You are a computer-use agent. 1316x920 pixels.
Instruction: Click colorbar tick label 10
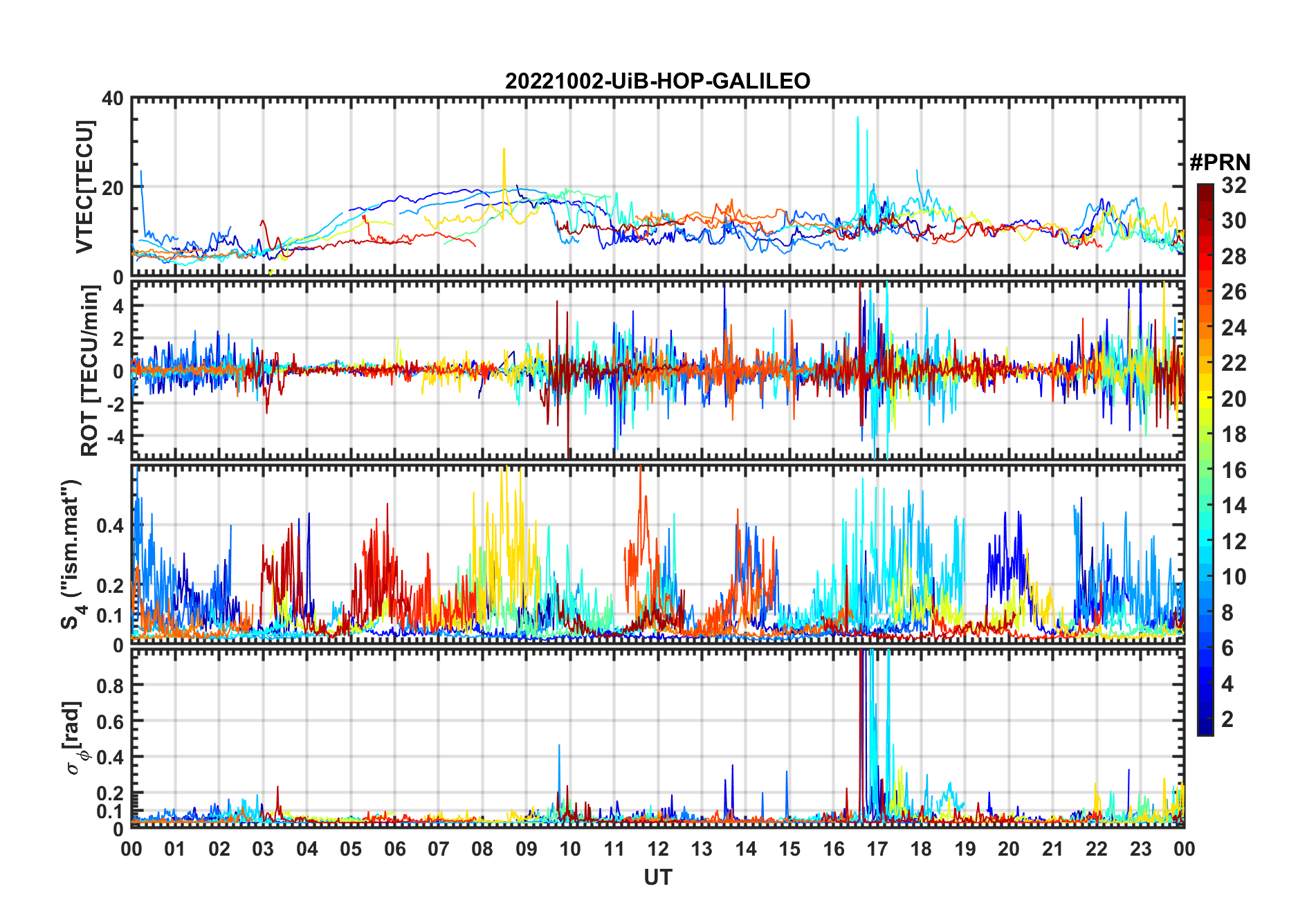[x=1234, y=577]
